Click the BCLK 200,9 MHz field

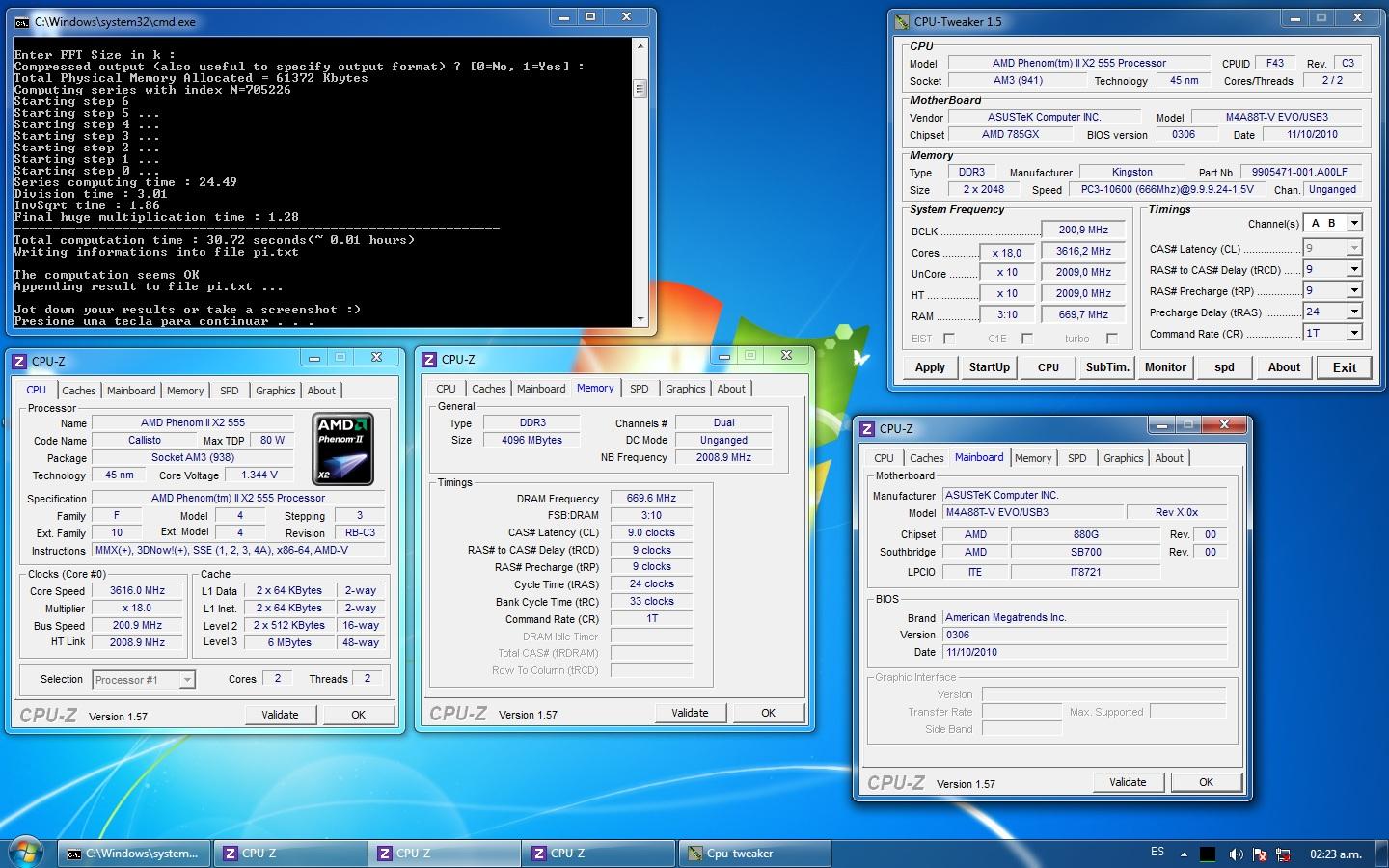[x=1083, y=230]
